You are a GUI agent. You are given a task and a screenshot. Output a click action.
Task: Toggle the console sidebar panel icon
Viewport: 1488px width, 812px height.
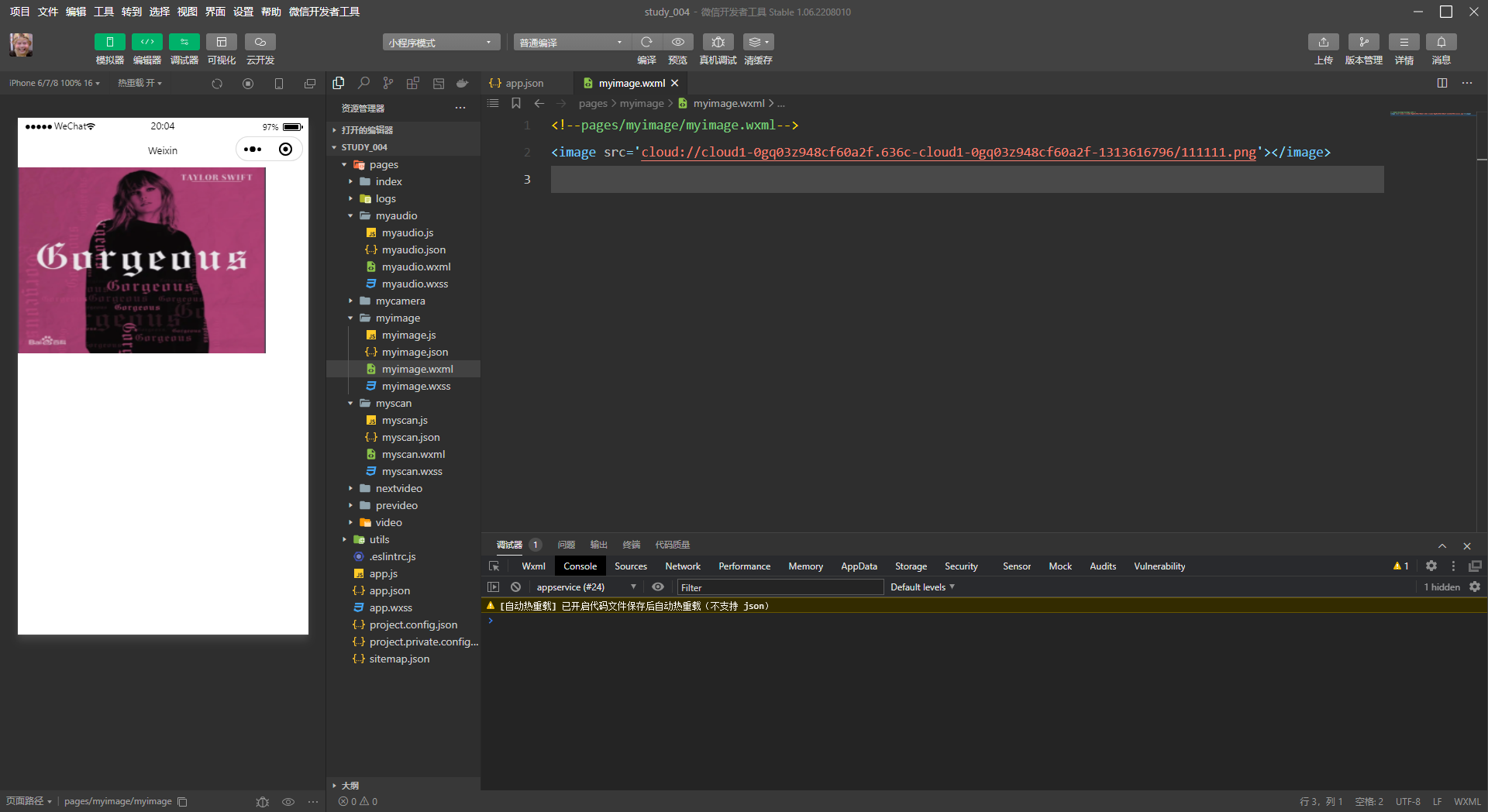494,587
